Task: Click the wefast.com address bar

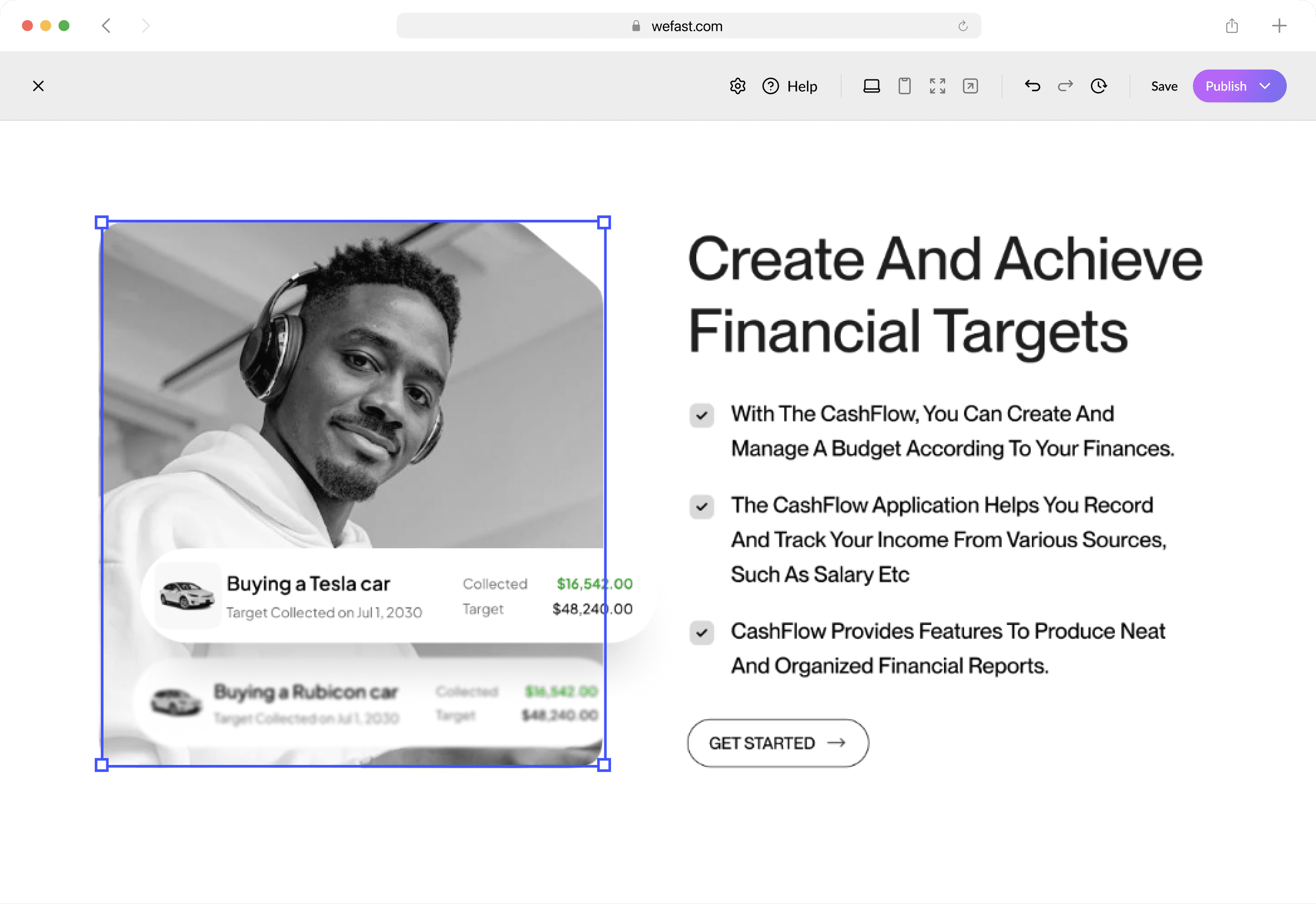Action: (686, 26)
